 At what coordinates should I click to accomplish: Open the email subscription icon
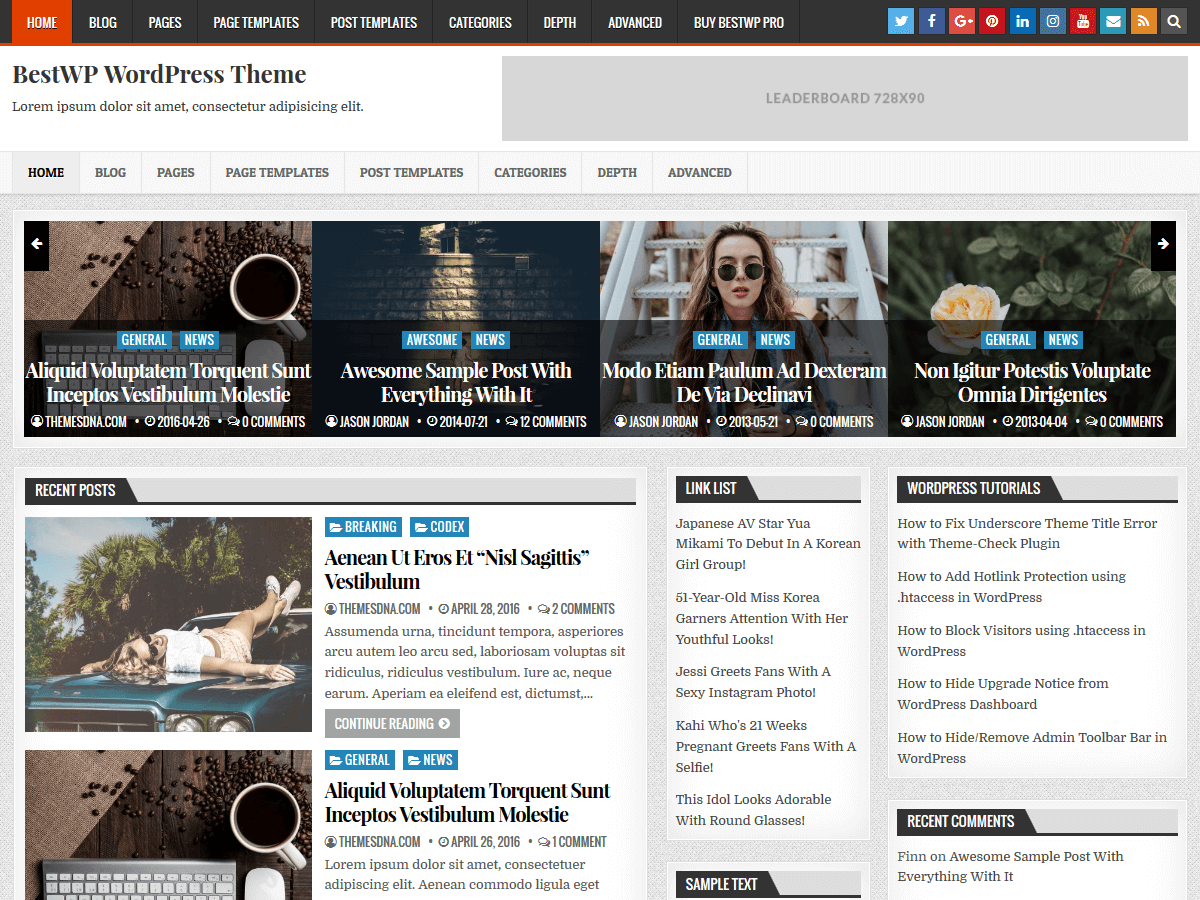pos(1112,20)
